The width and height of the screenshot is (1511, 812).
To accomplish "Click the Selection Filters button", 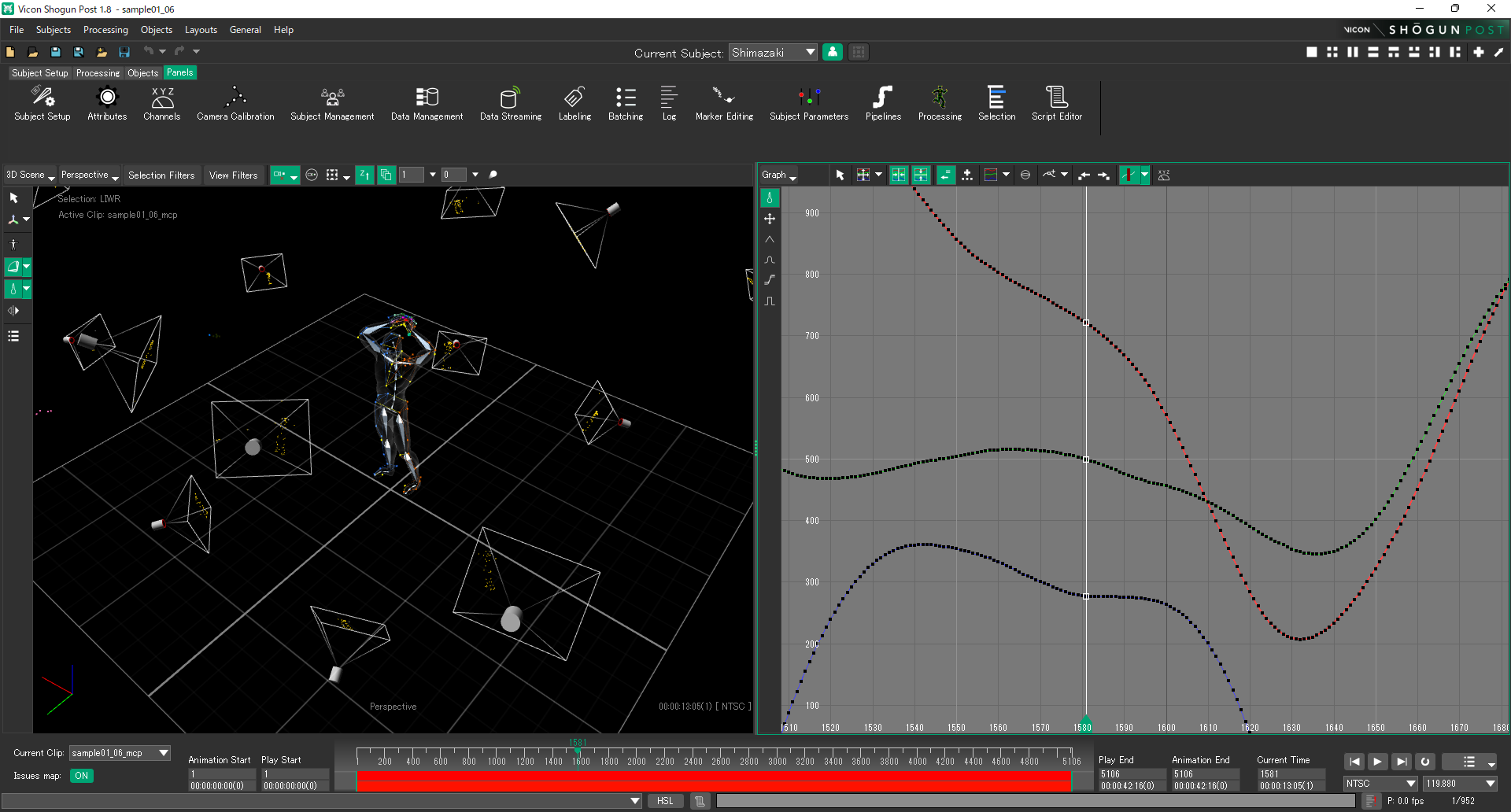I will pyautogui.click(x=161, y=175).
